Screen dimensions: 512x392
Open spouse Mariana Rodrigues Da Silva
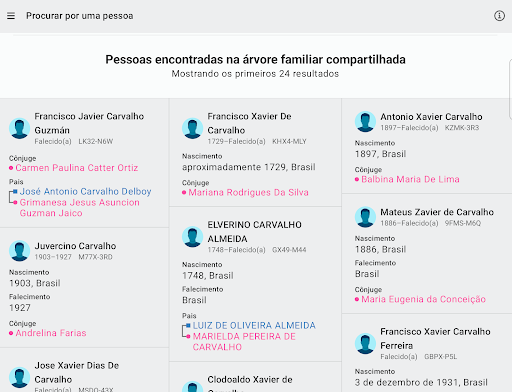click(x=248, y=192)
